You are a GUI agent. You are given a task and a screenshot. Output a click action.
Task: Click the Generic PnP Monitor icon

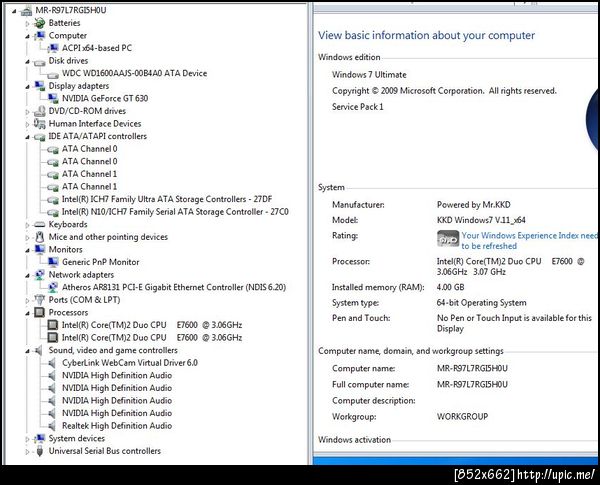click(53, 262)
